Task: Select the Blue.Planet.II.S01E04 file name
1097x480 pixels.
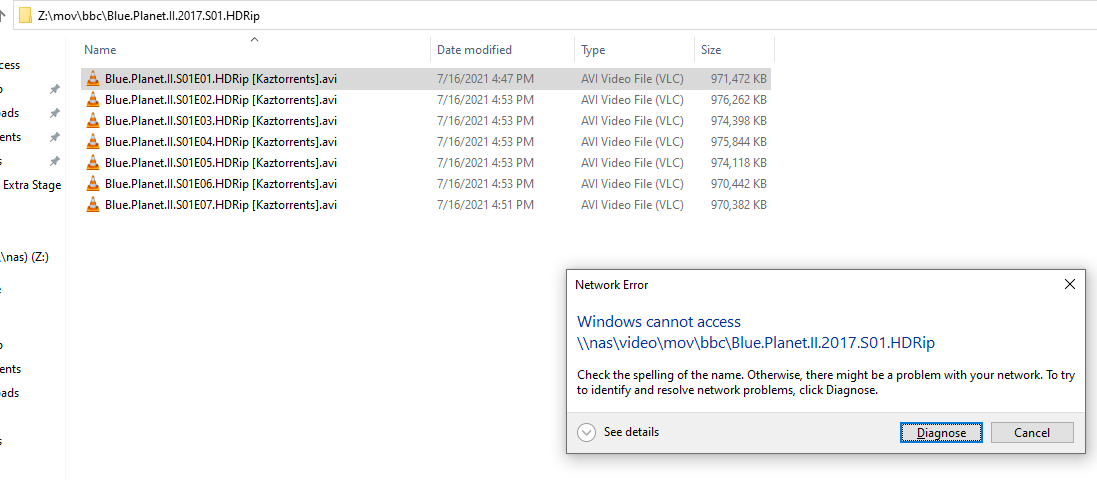Action: [220, 142]
